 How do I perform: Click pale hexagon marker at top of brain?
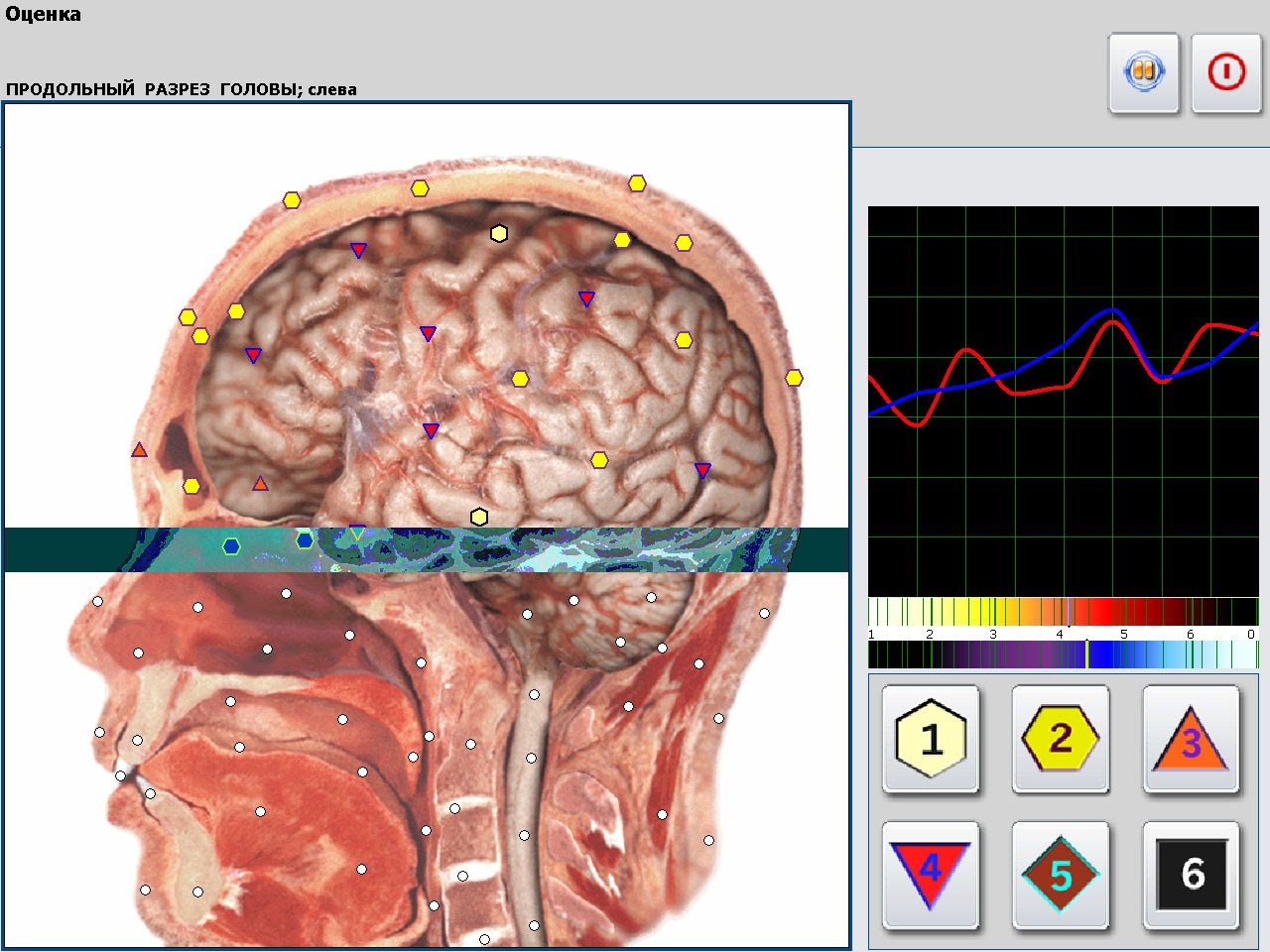[499, 234]
